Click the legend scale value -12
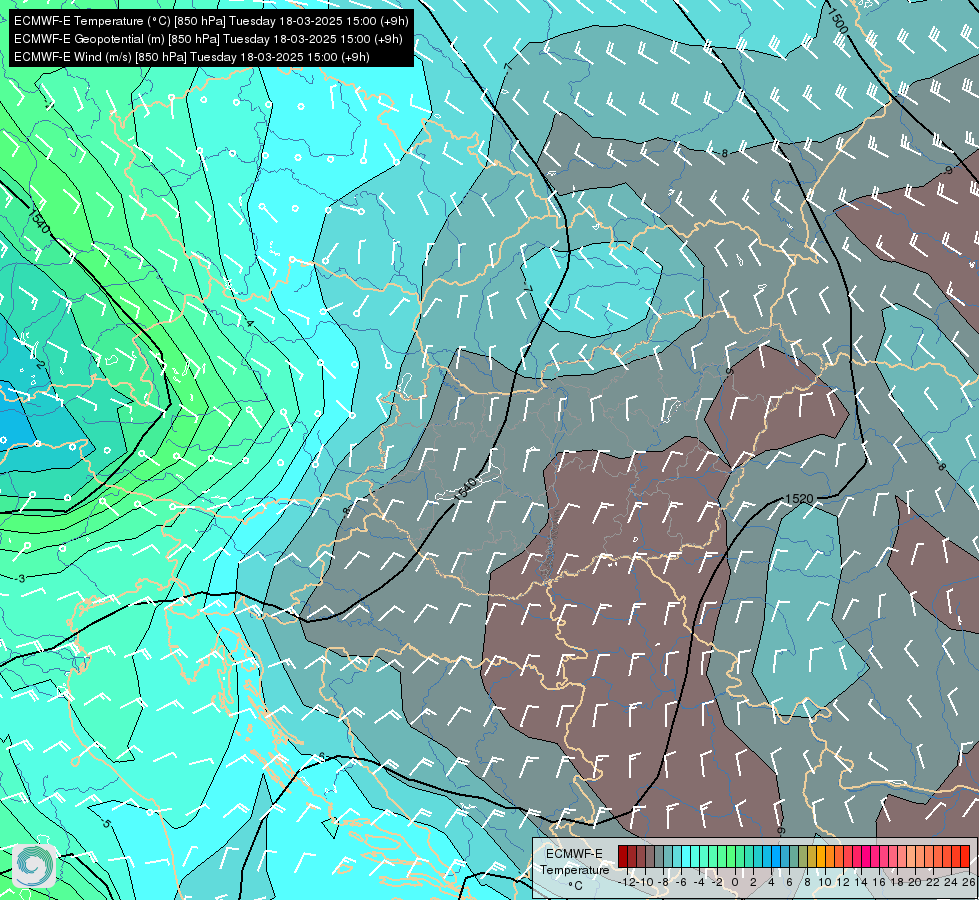 coord(627,882)
